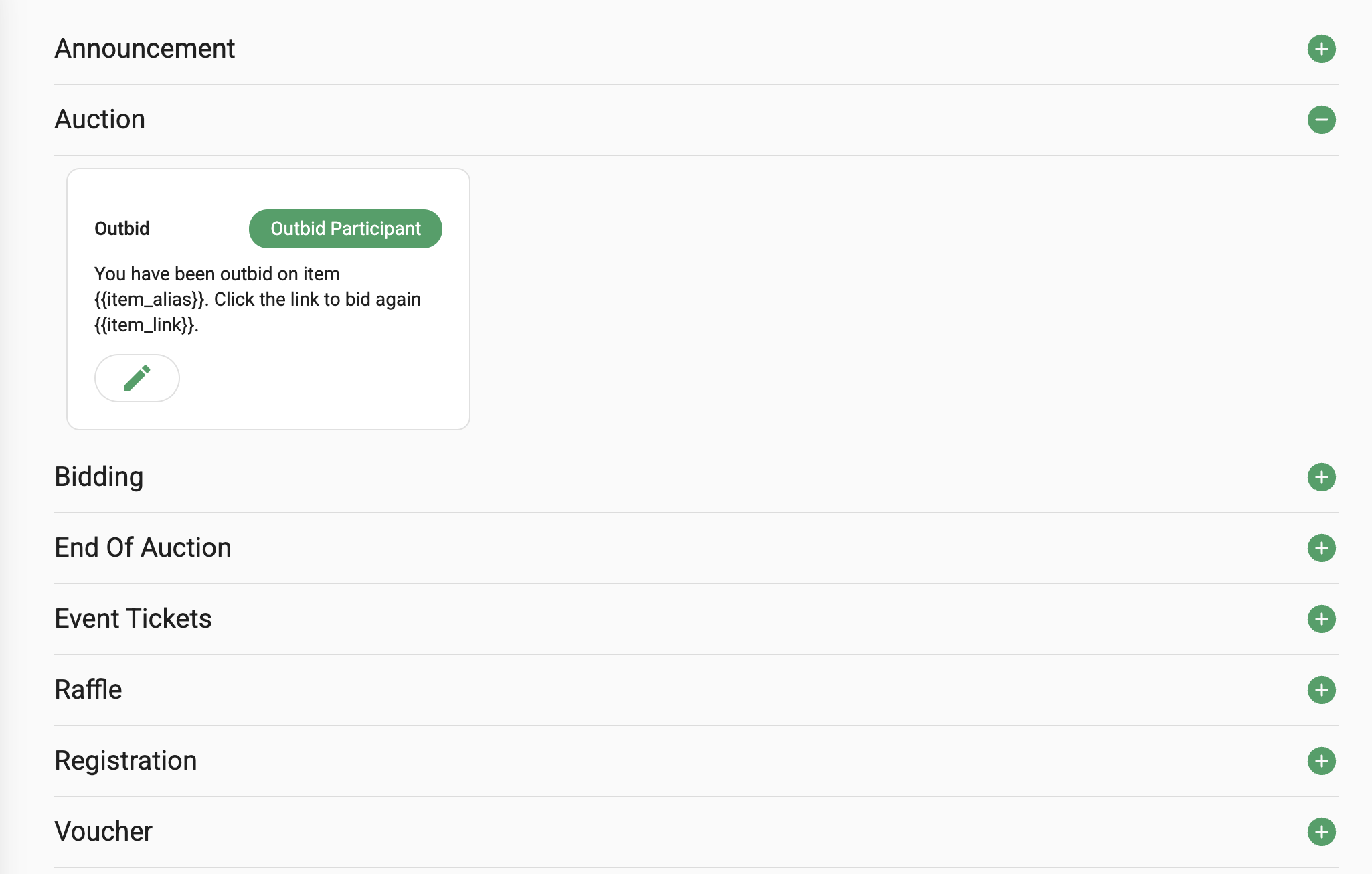Click the End Of Auction heading
The width and height of the screenshot is (1372, 874).
(x=143, y=548)
